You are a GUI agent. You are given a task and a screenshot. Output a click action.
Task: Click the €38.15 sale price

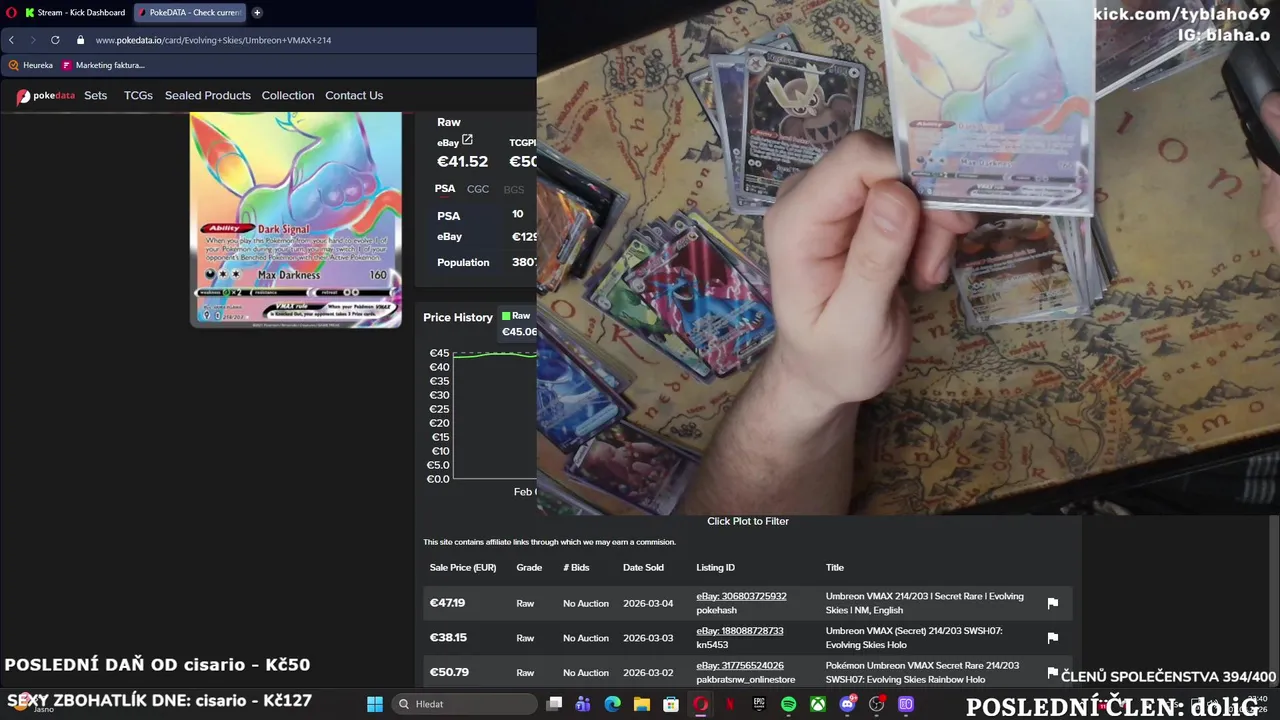[x=448, y=638]
